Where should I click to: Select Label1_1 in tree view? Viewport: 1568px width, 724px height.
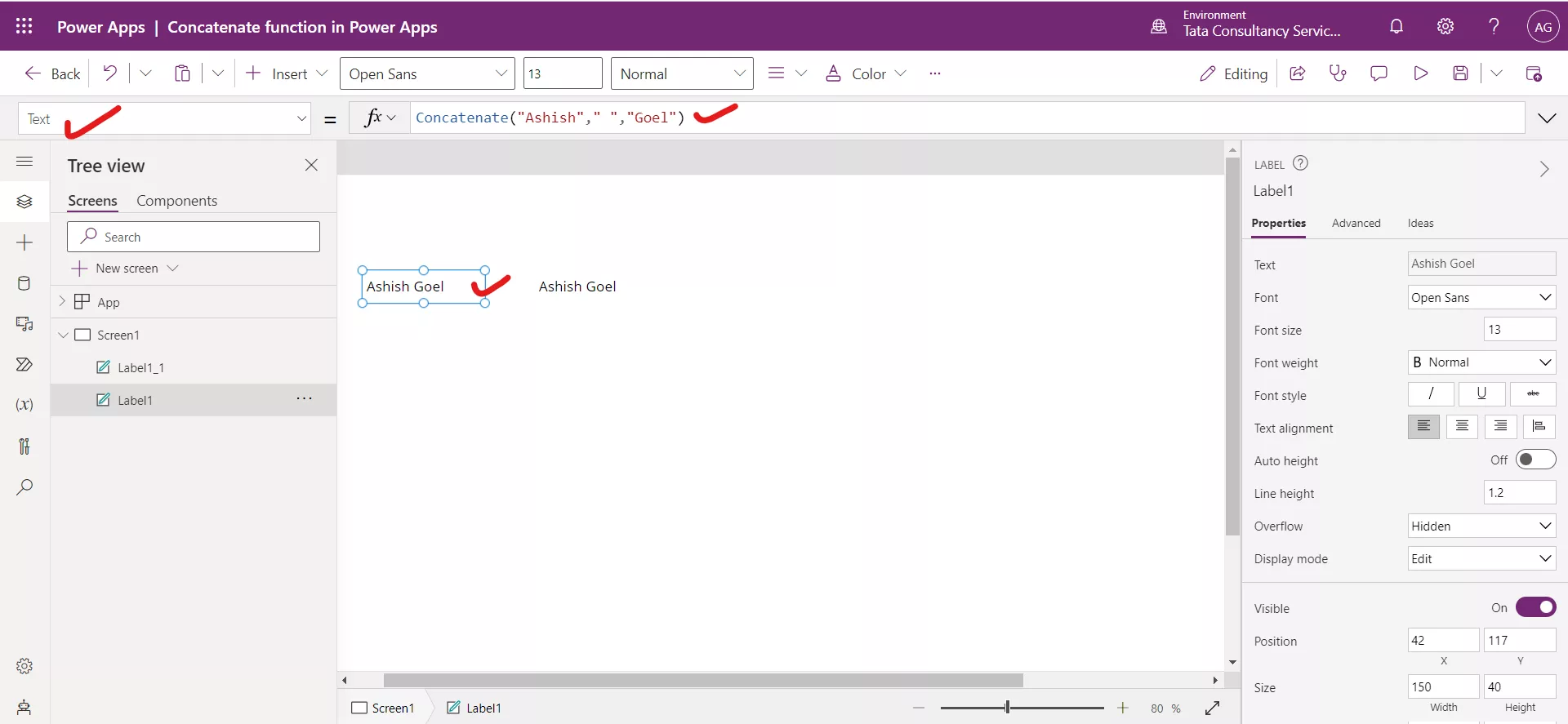click(x=140, y=367)
